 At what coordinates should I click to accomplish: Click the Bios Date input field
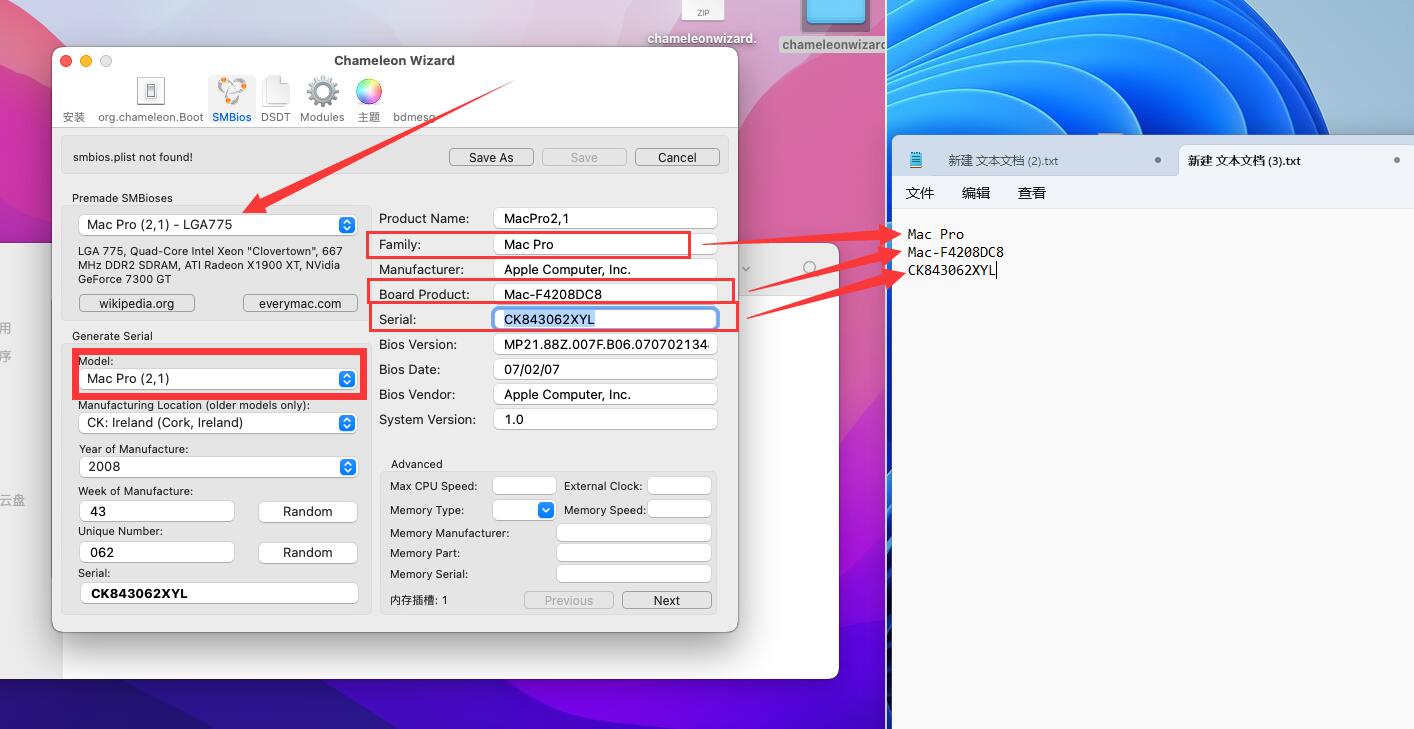(605, 369)
